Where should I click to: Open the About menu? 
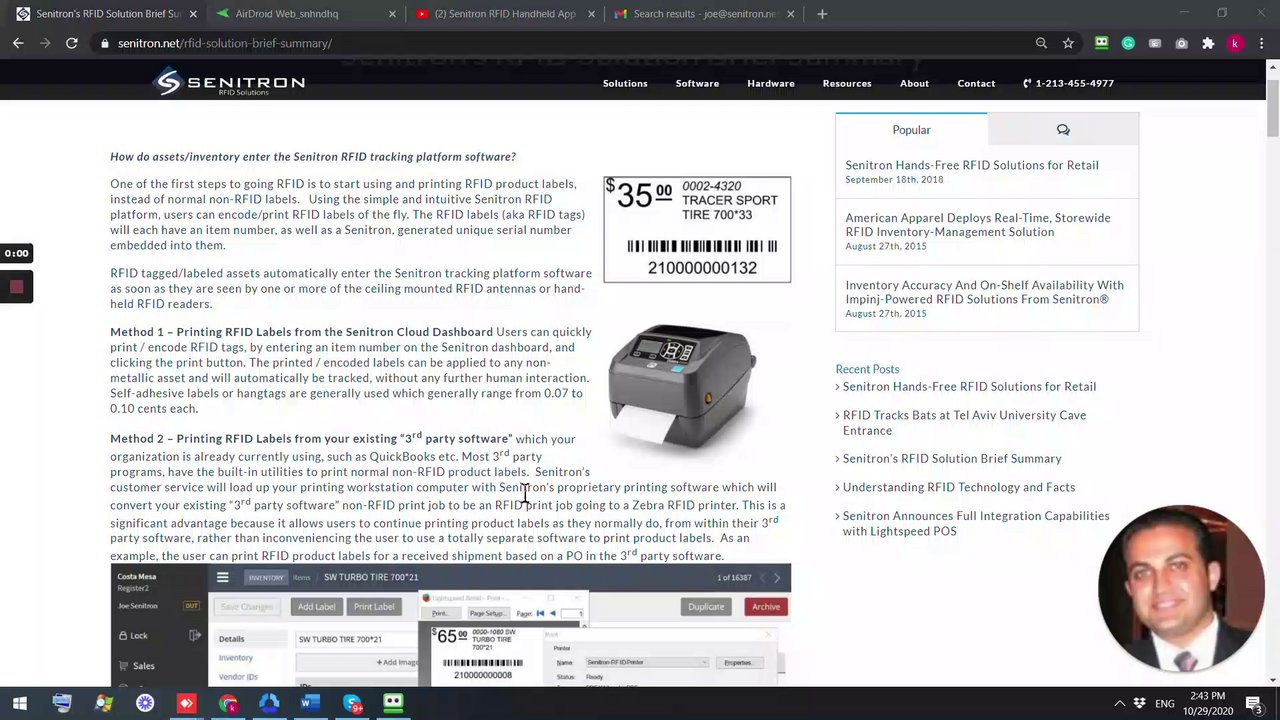914,83
